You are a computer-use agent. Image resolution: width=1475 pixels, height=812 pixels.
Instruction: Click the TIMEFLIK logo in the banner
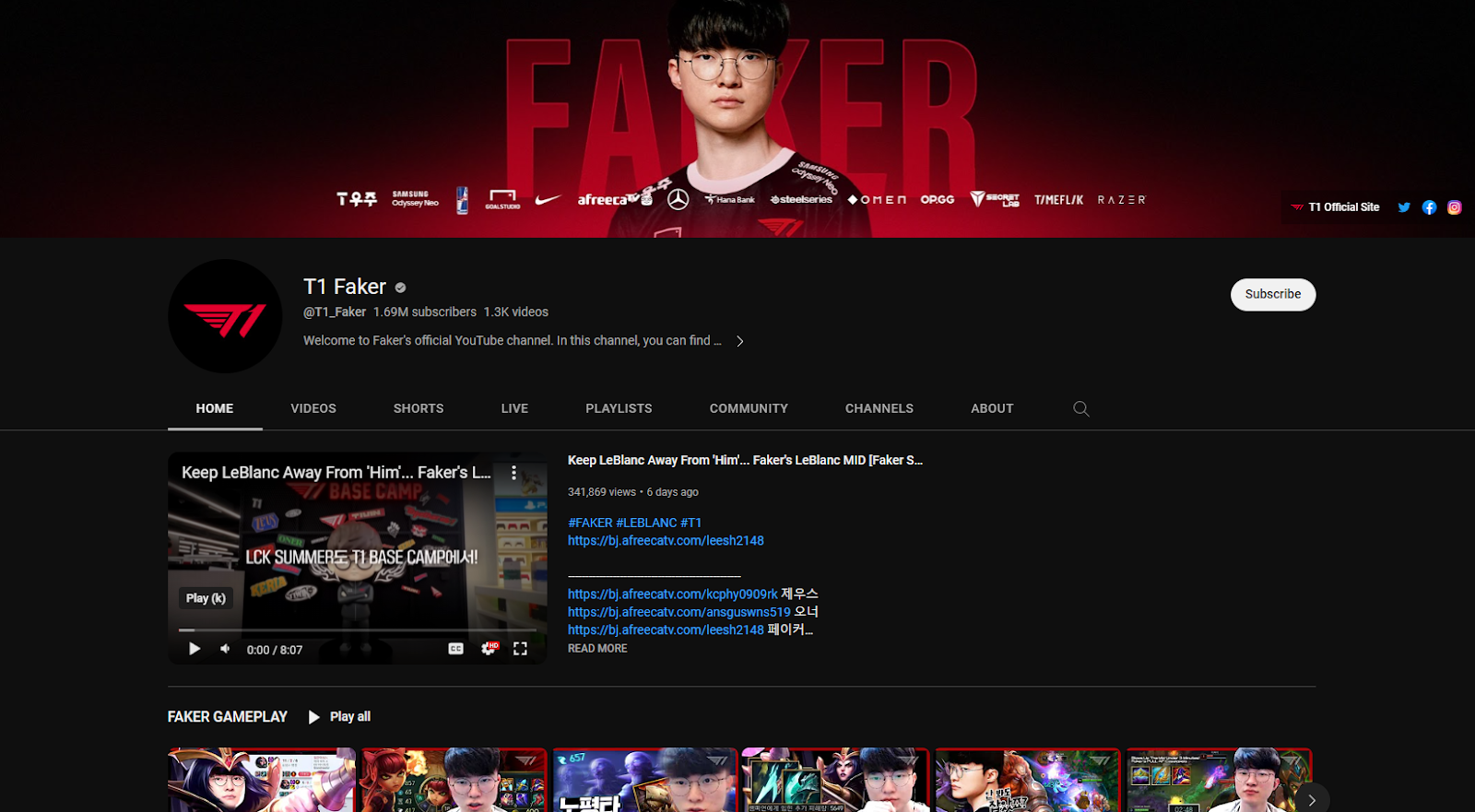(1058, 199)
